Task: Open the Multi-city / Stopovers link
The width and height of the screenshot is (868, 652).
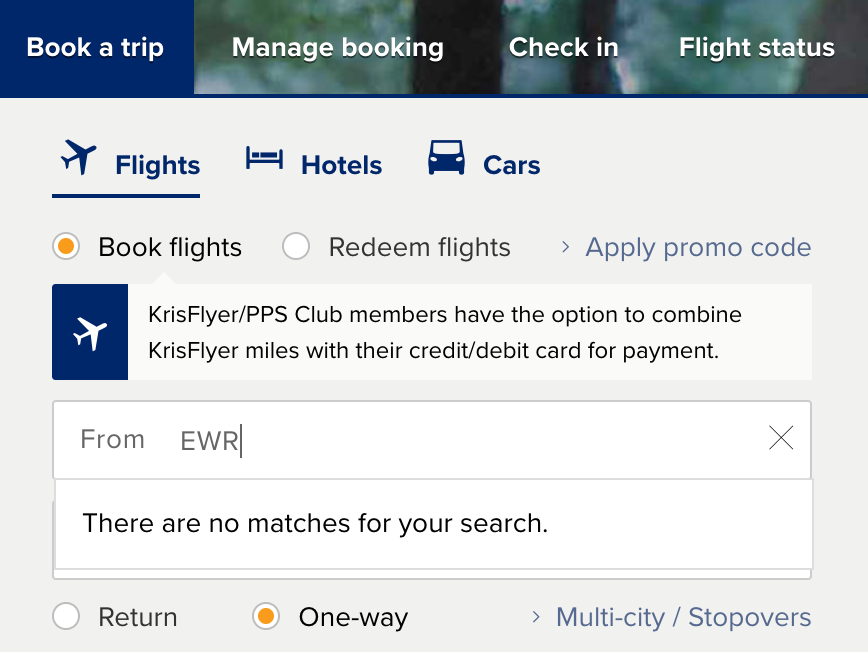Action: (683, 617)
